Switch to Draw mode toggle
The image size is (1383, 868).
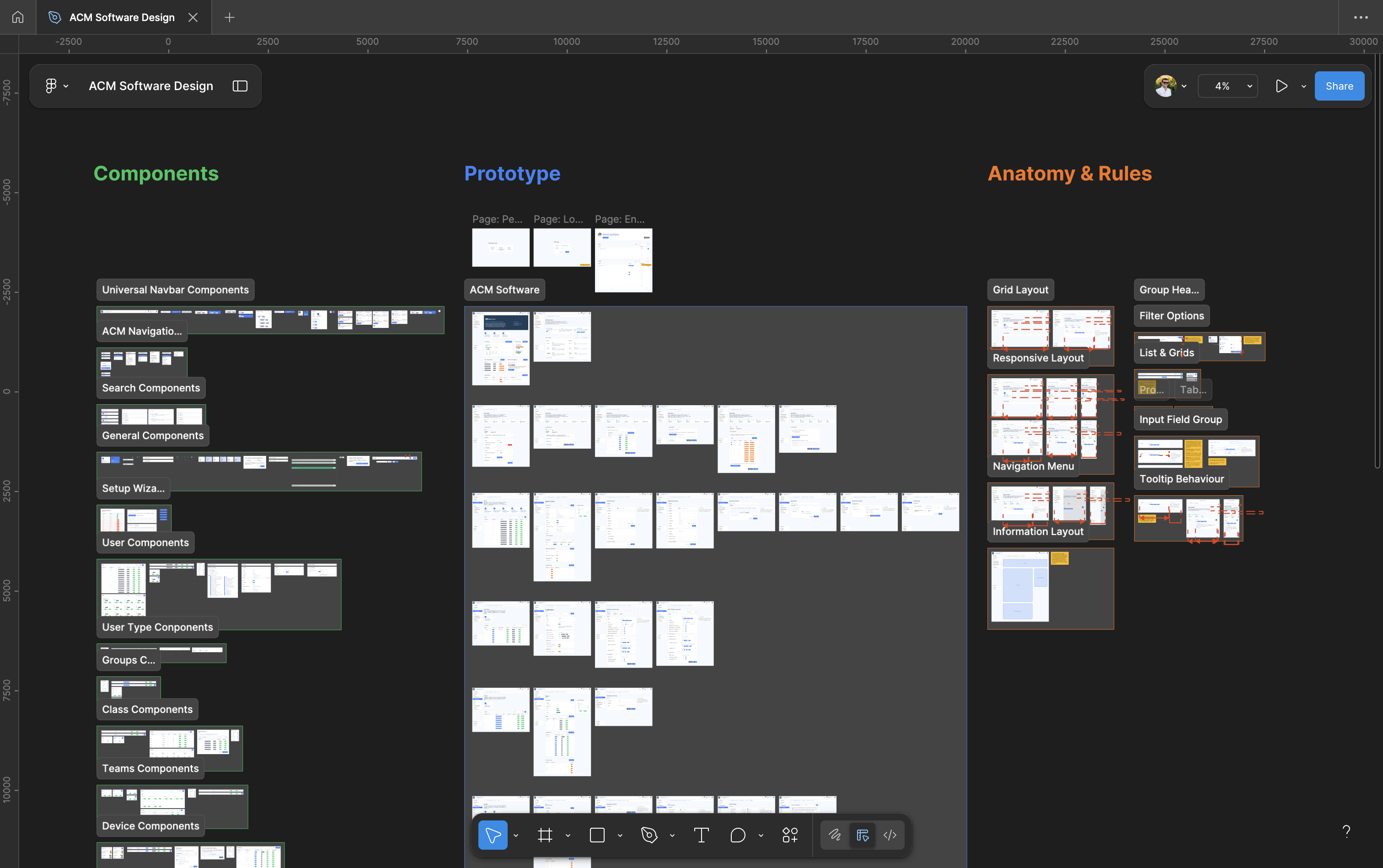(835, 835)
